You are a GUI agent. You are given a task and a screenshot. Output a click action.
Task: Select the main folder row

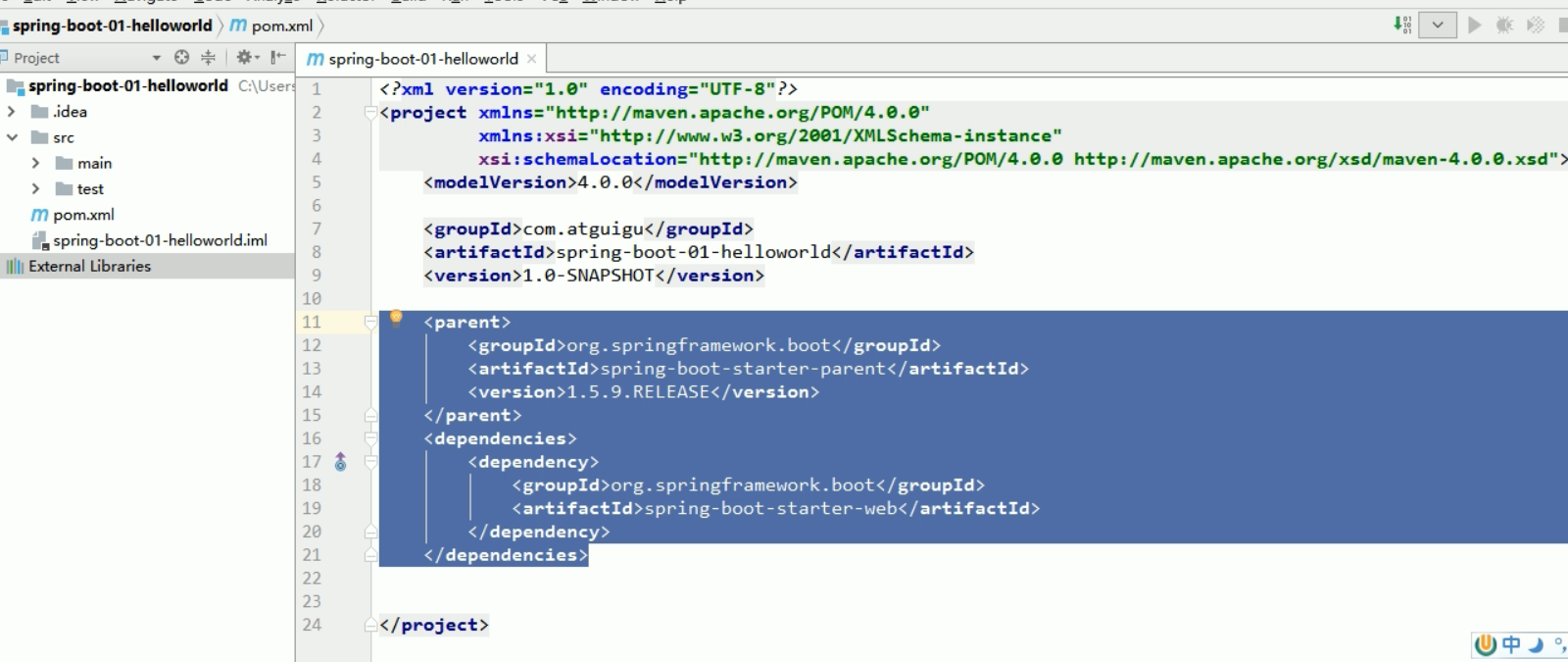(x=147, y=163)
